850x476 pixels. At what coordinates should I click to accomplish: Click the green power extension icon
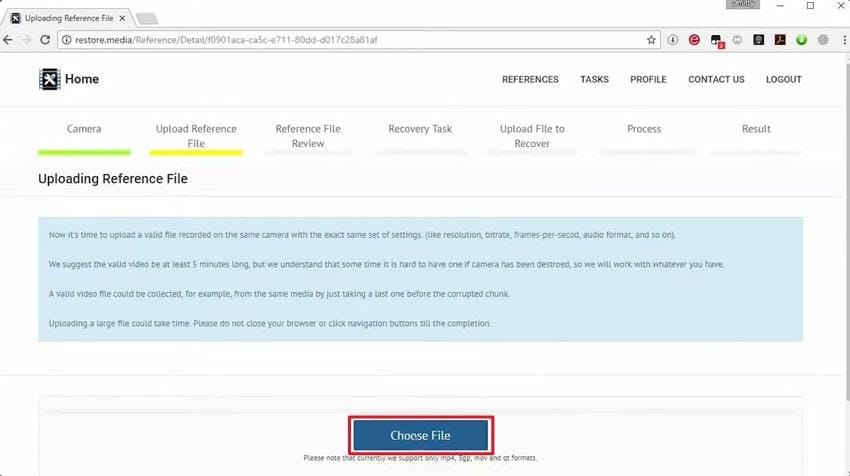click(x=801, y=40)
